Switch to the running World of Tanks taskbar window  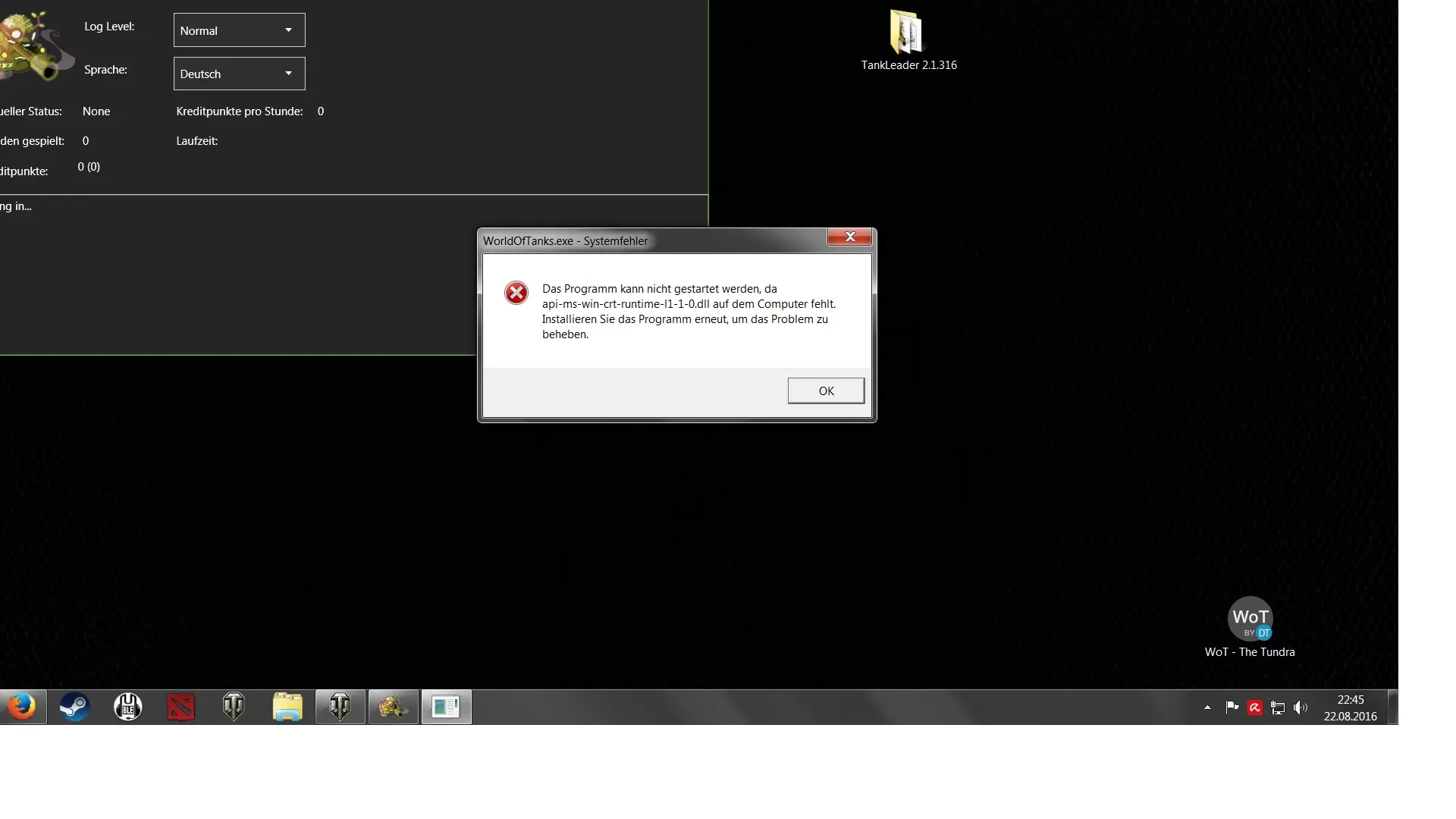tap(340, 707)
